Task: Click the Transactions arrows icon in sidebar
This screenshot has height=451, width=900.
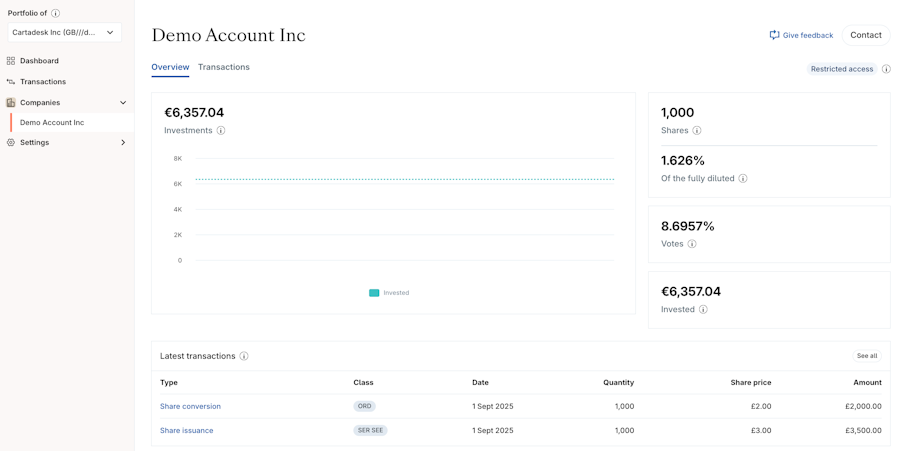Action: [11, 82]
